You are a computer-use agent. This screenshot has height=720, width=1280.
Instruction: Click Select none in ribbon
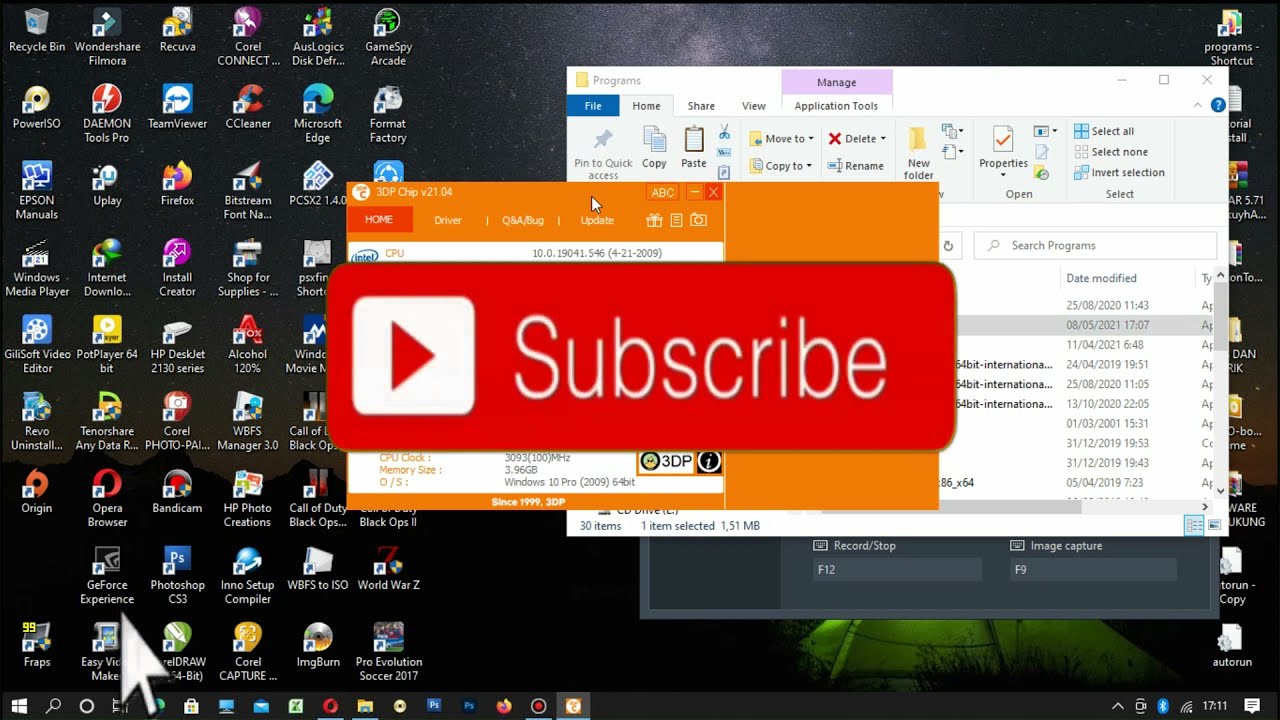pyautogui.click(x=1110, y=152)
